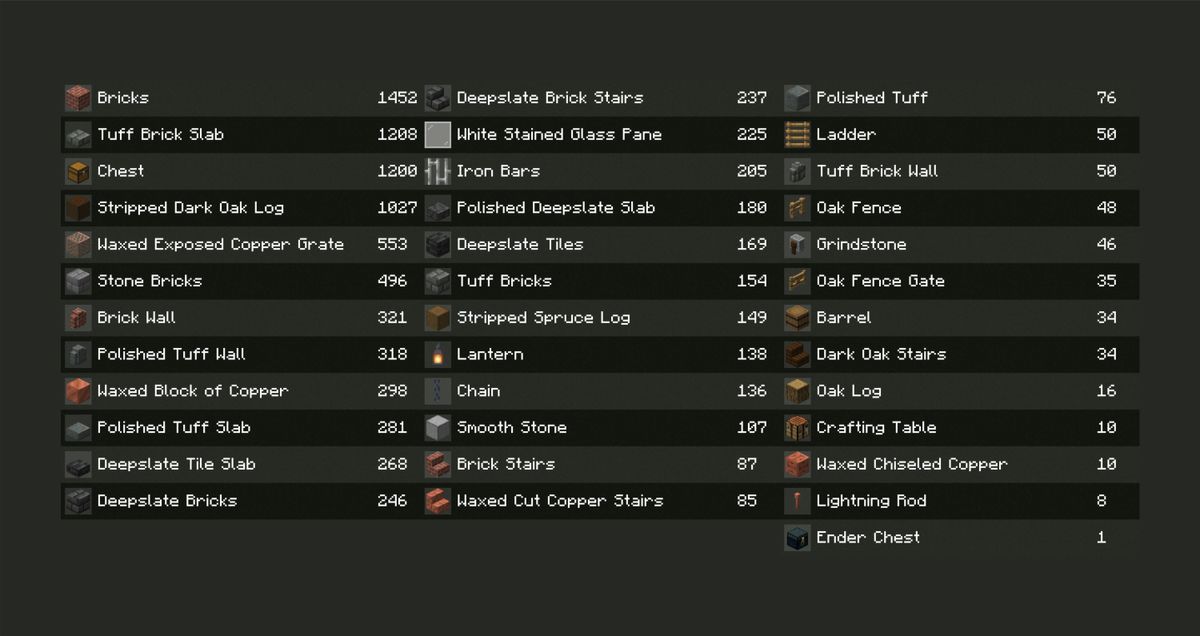Click the Waxed Cut Copper Stairs label

click(560, 501)
